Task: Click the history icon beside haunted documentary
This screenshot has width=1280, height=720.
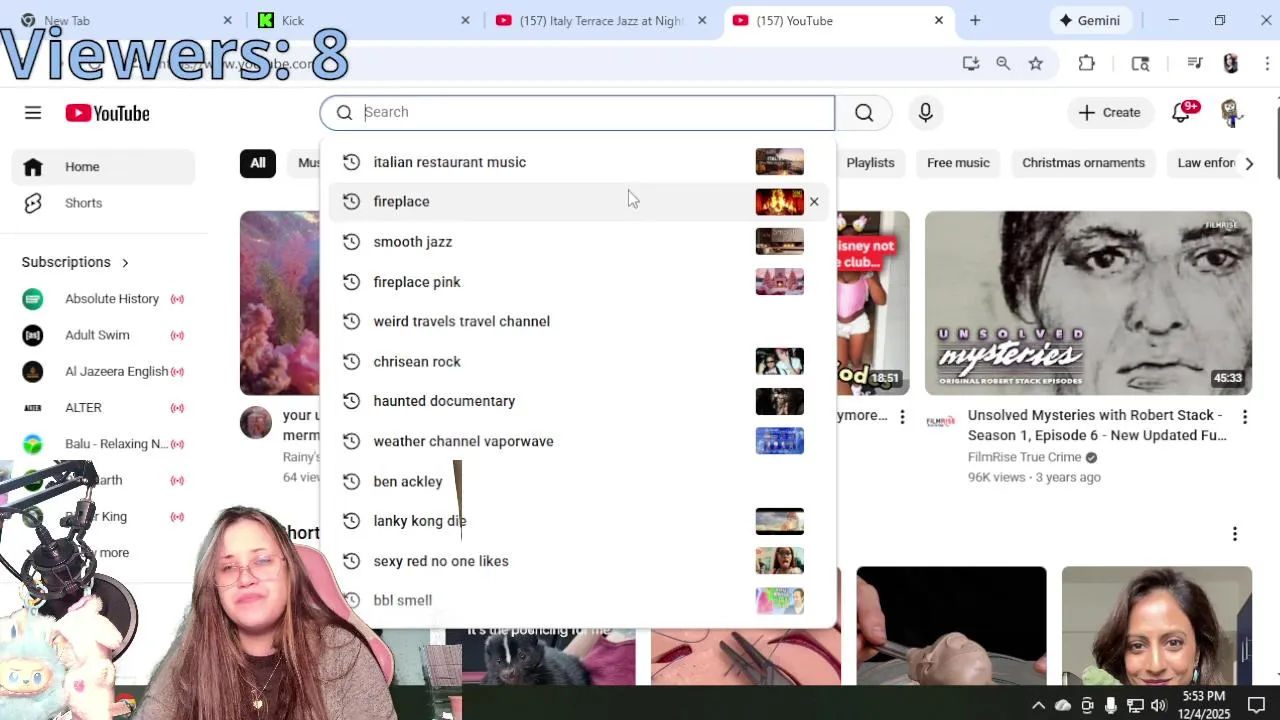Action: point(351,401)
